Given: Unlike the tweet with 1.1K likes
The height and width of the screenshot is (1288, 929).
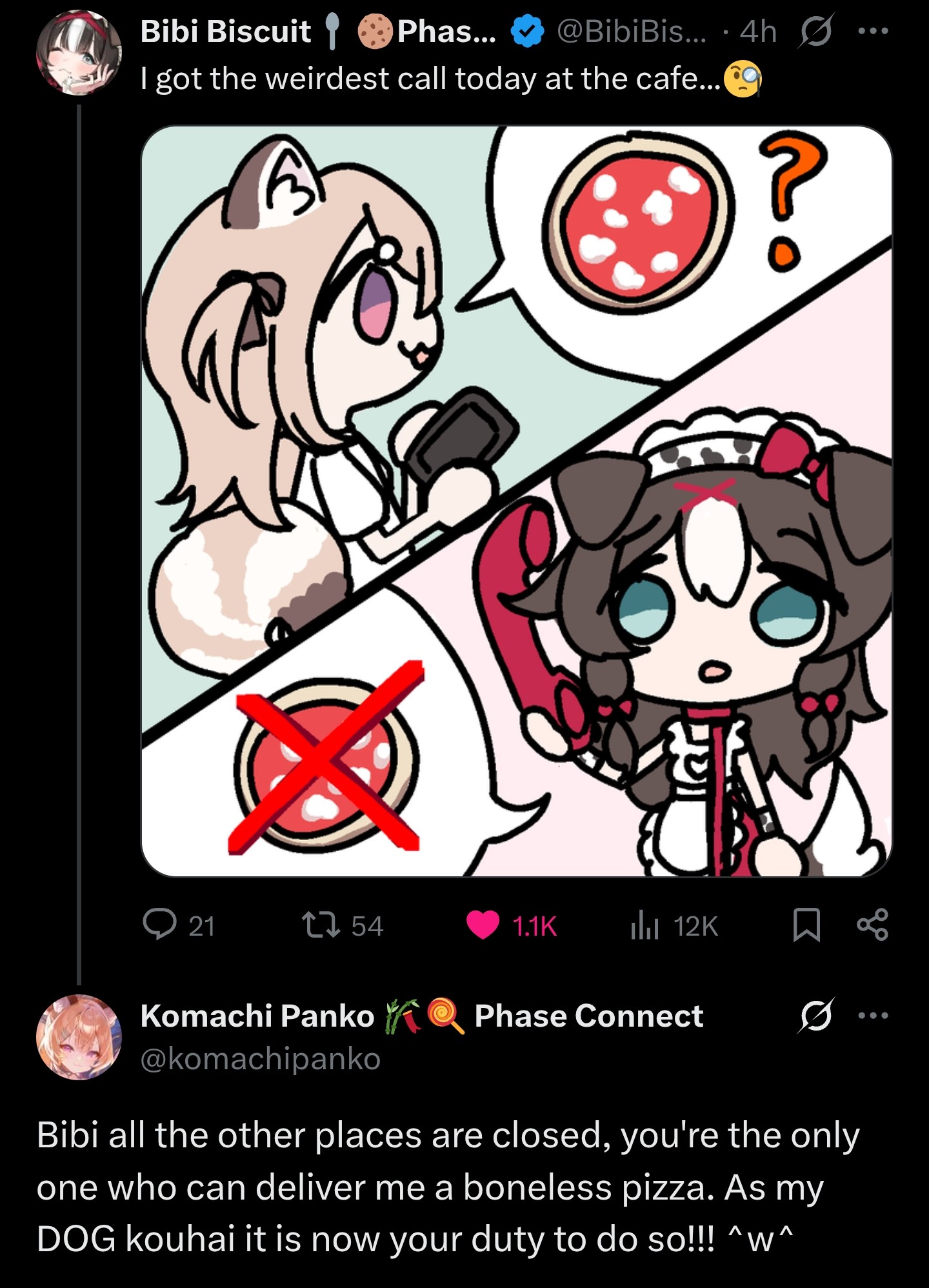Looking at the screenshot, I should click(x=483, y=925).
